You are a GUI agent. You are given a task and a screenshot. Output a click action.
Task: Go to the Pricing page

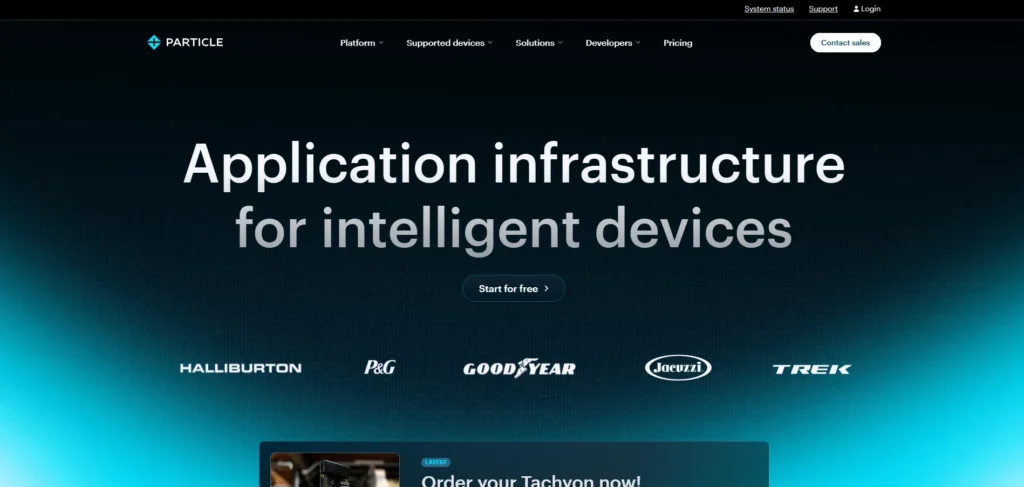tap(677, 43)
